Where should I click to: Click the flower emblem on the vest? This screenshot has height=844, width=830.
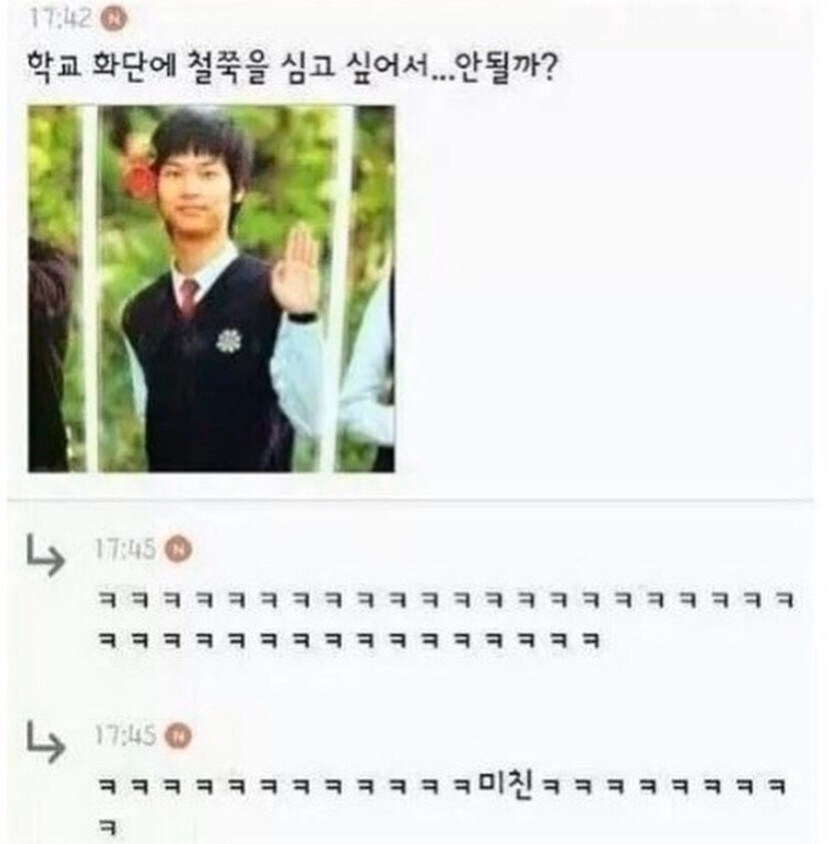tap(229, 341)
